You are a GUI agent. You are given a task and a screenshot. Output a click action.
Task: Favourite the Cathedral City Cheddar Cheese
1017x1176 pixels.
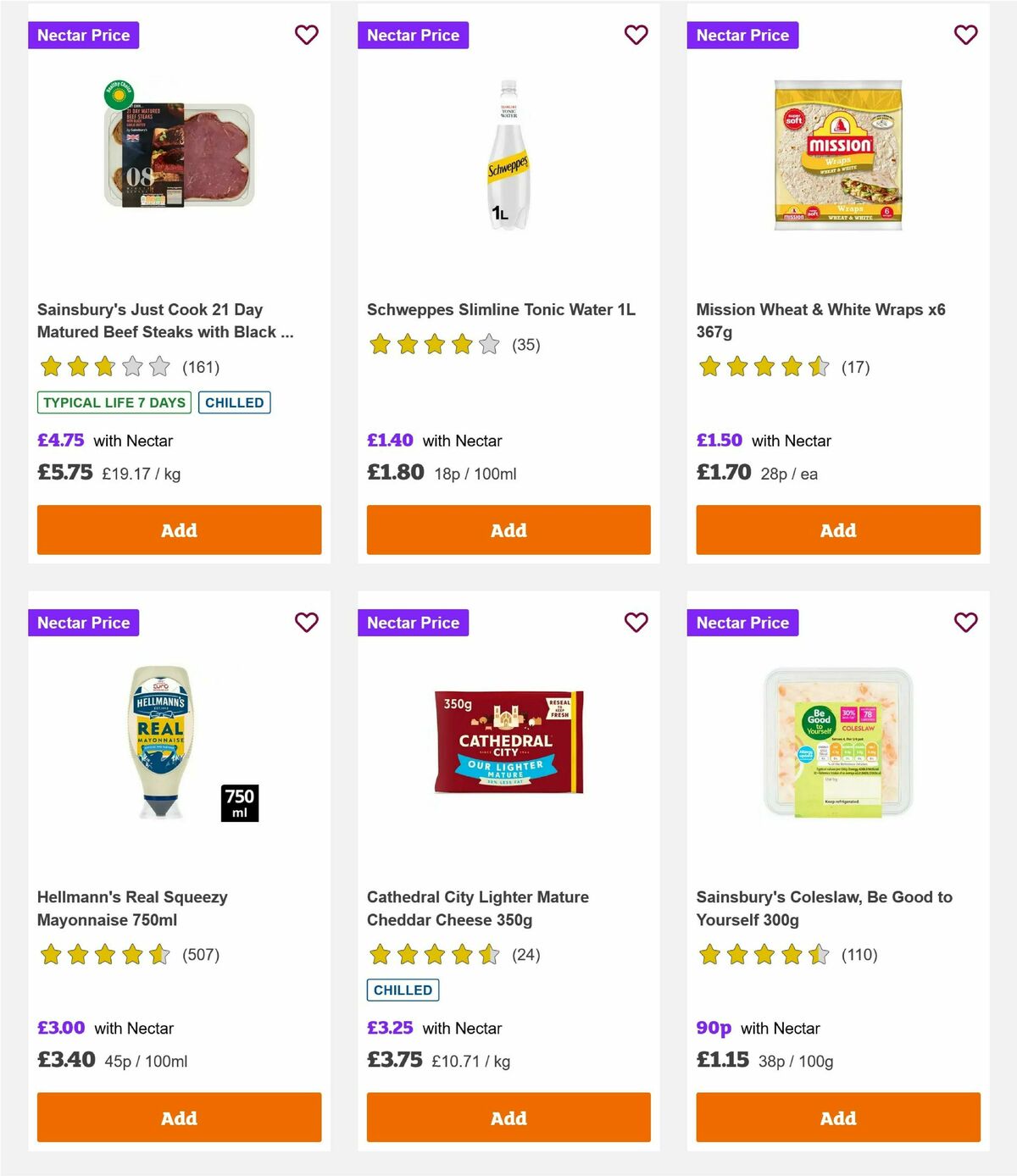[x=636, y=622]
